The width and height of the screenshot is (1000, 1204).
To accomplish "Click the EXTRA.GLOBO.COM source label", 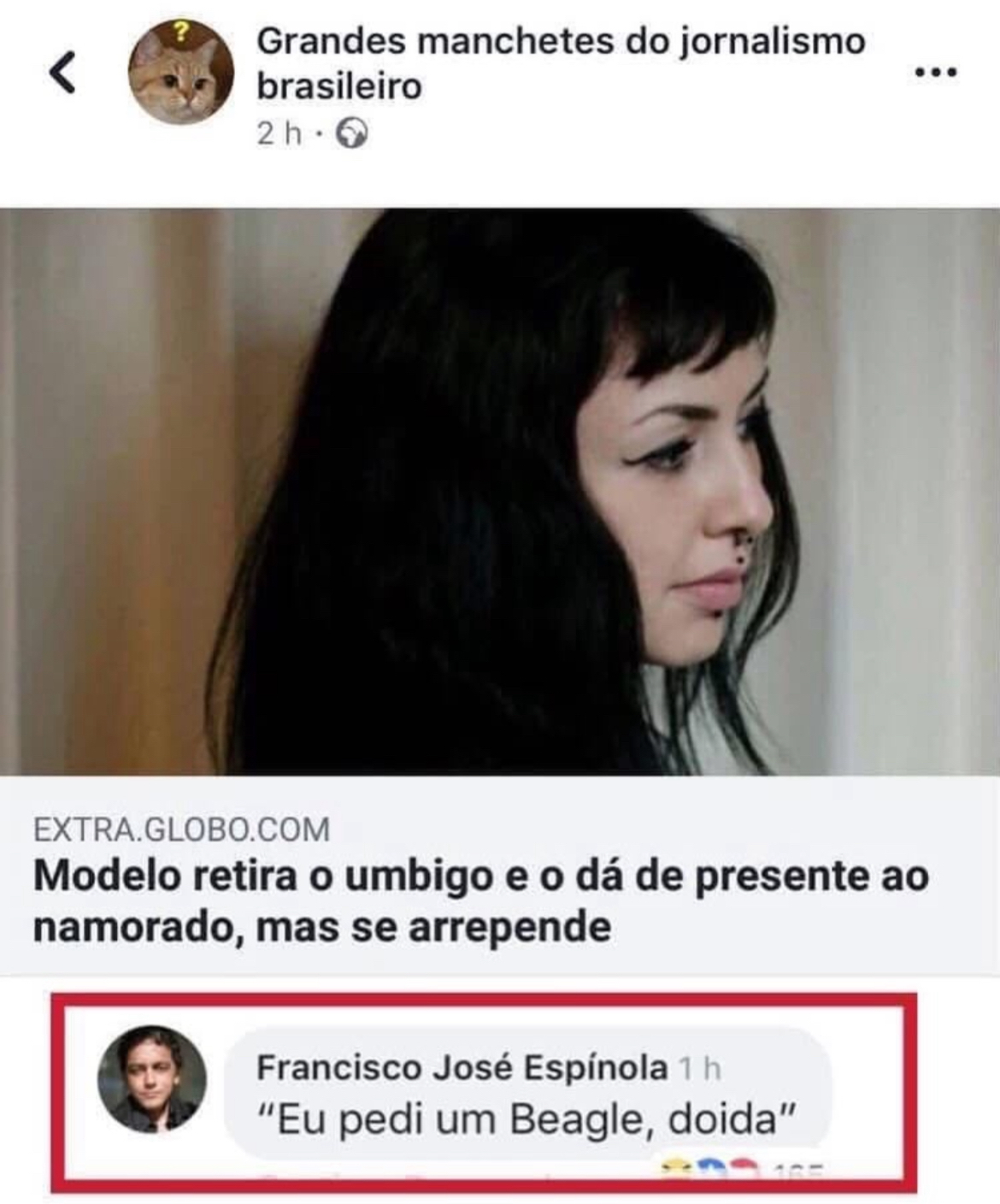I will point(181,829).
